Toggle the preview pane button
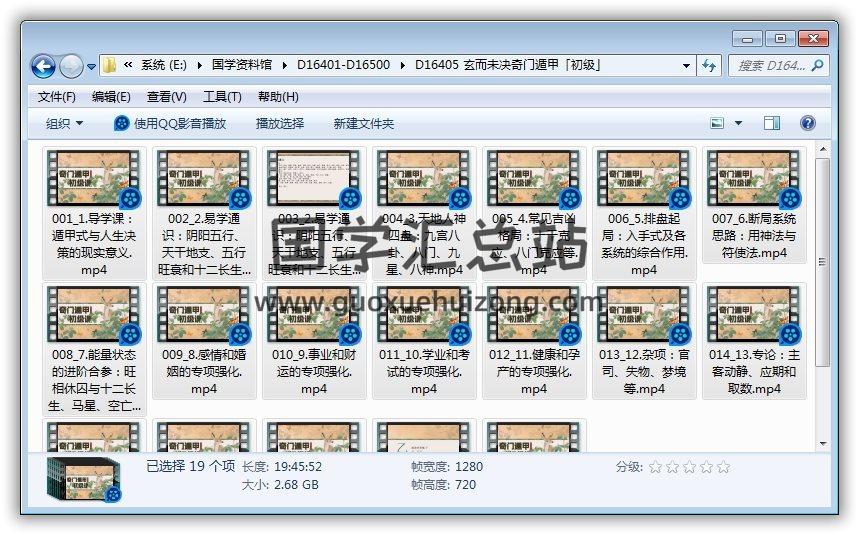 tap(772, 123)
